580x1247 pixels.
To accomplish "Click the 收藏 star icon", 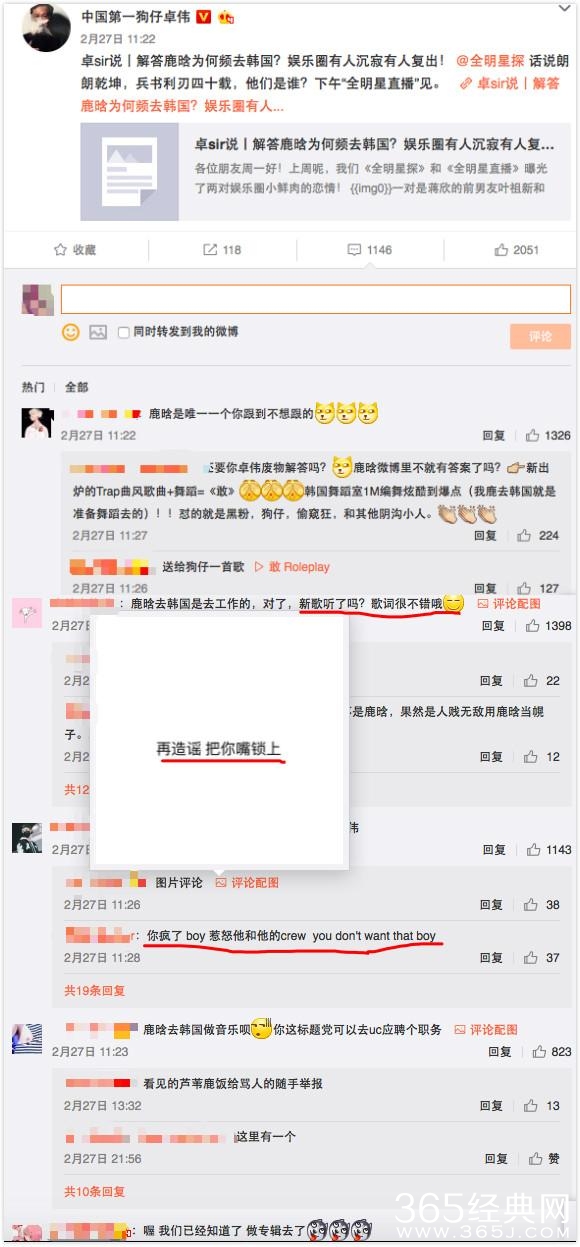I will (x=59, y=250).
